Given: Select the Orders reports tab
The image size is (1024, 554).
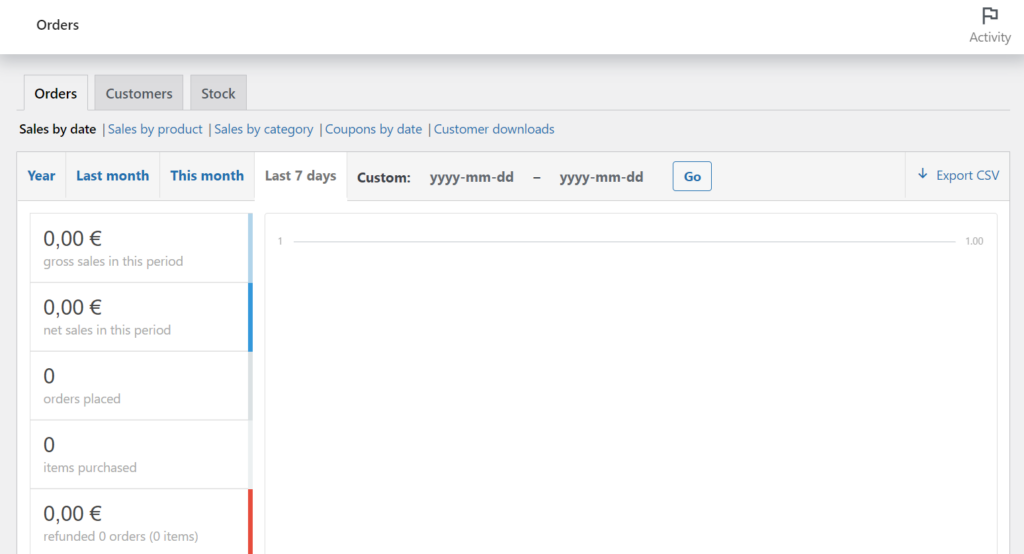Looking at the screenshot, I should click(56, 93).
